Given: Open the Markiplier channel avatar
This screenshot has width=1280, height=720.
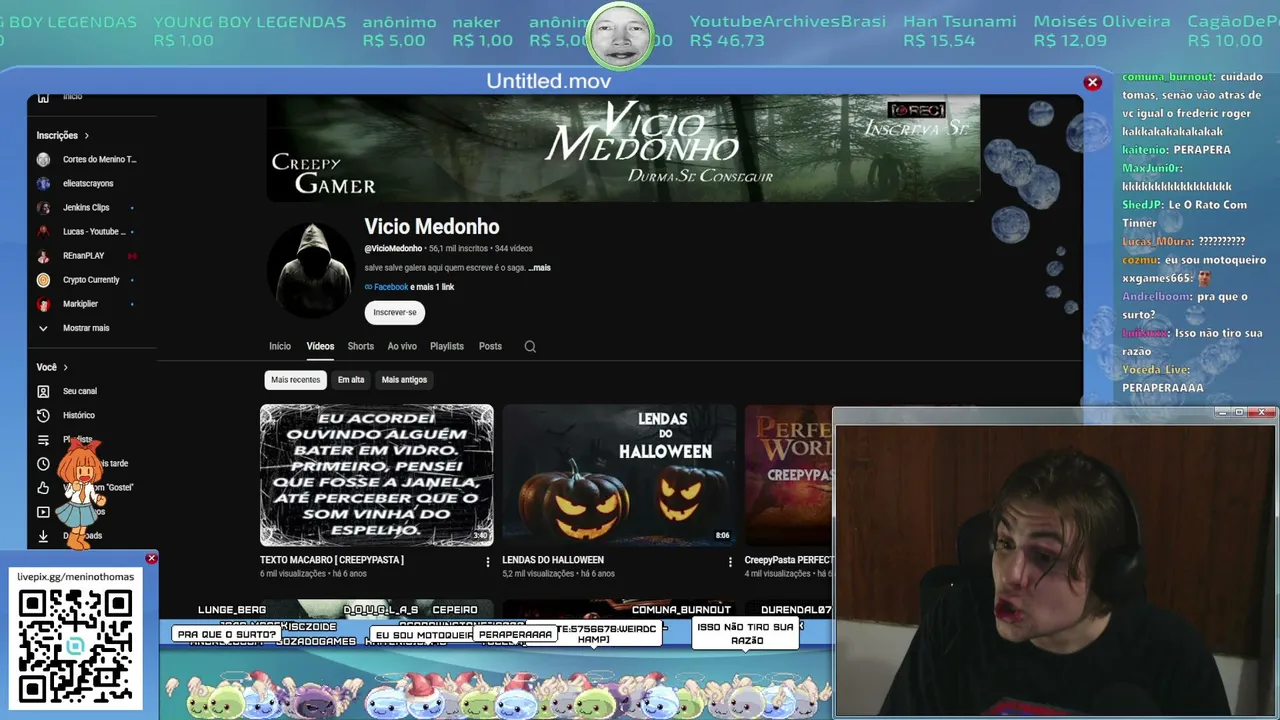Looking at the screenshot, I should pos(43,304).
